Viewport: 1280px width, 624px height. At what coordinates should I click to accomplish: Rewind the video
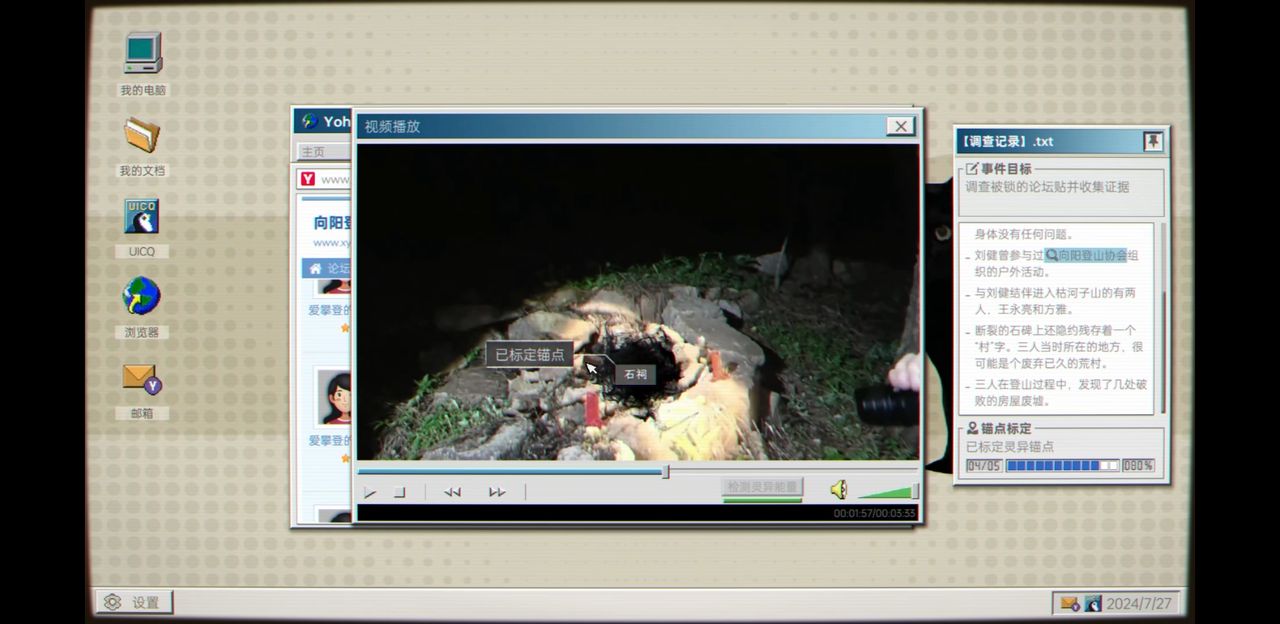(x=452, y=492)
